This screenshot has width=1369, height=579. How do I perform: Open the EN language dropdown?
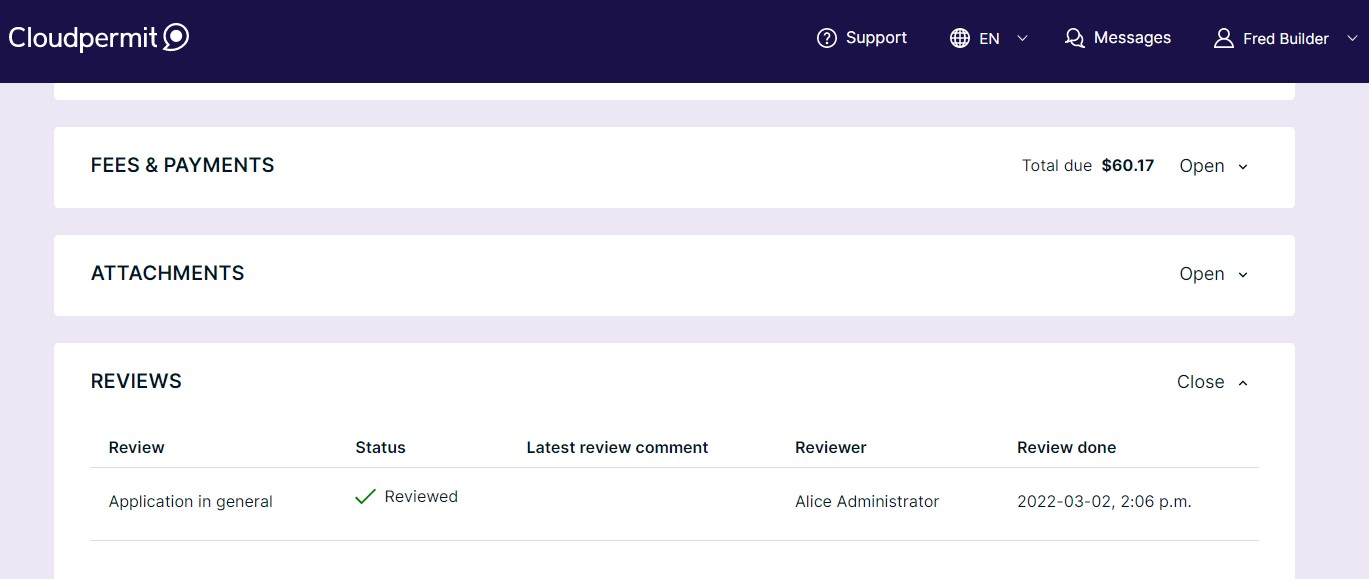[x=989, y=38]
